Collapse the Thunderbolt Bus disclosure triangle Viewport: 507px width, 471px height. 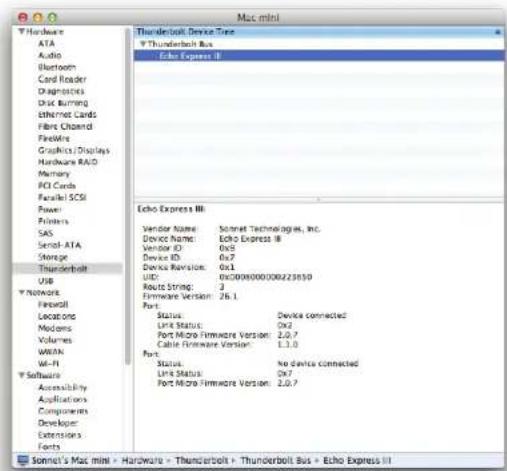tap(143, 44)
